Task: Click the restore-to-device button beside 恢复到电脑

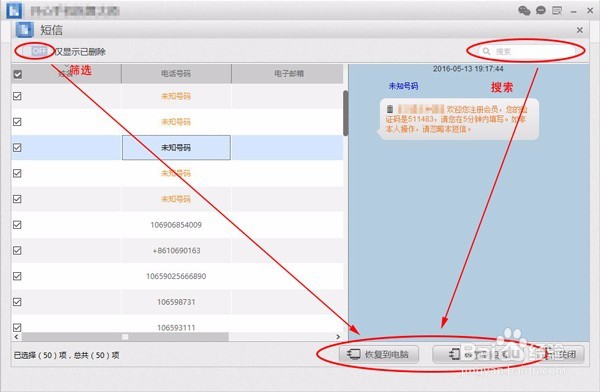Action: point(478,354)
